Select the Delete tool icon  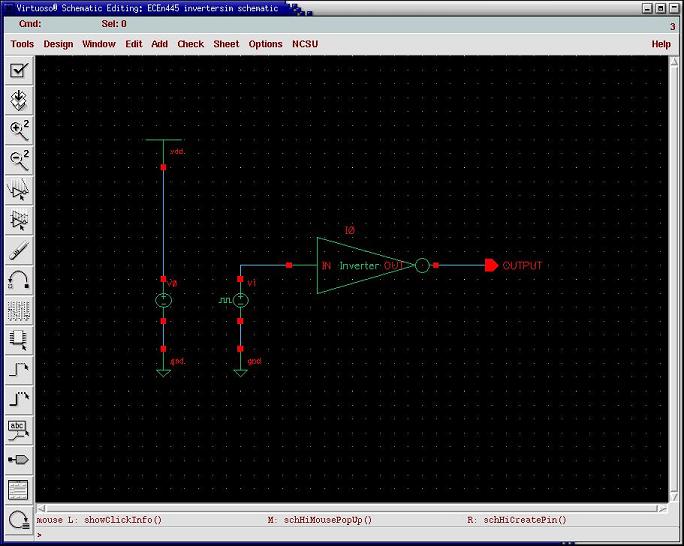click(19, 250)
